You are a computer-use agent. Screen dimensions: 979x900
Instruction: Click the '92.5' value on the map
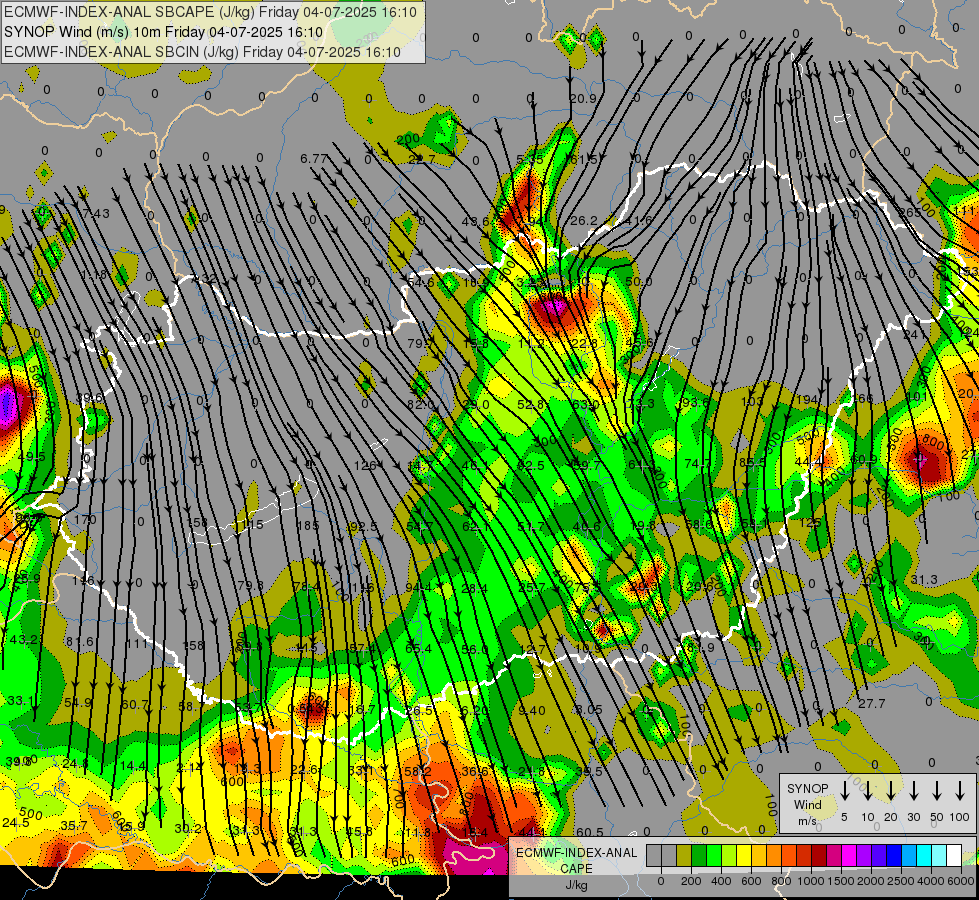[363, 527]
